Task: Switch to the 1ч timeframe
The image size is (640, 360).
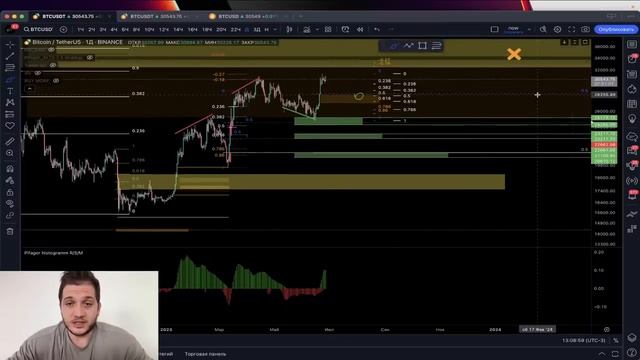Action: 80,29
